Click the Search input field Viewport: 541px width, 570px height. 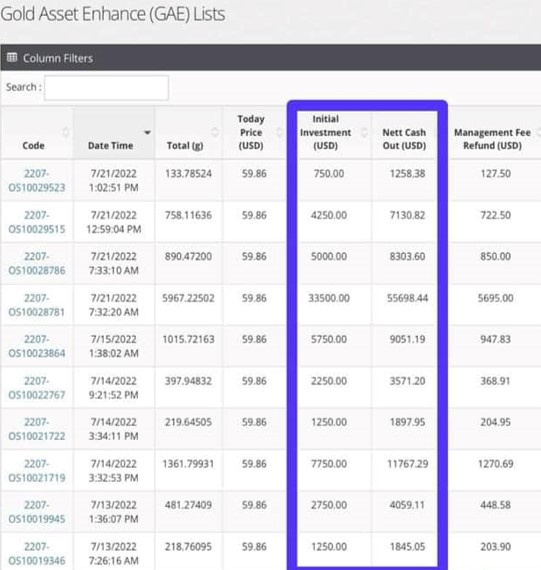[x=107, y=88]
